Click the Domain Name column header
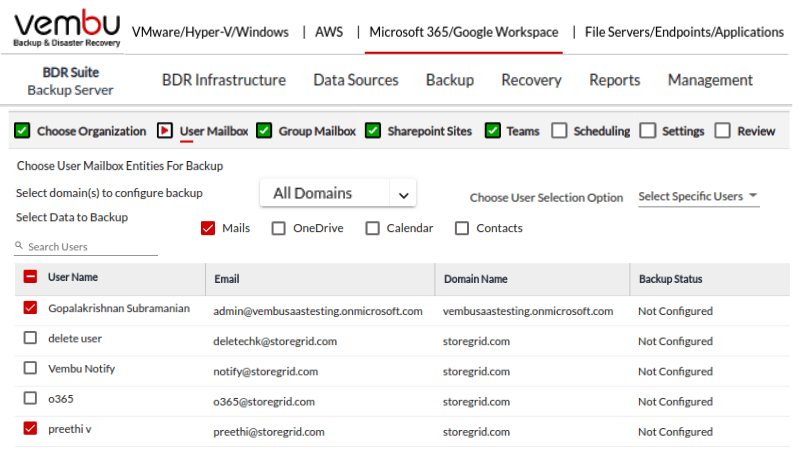This screenshot has height=450, width=800. (476, 279)
